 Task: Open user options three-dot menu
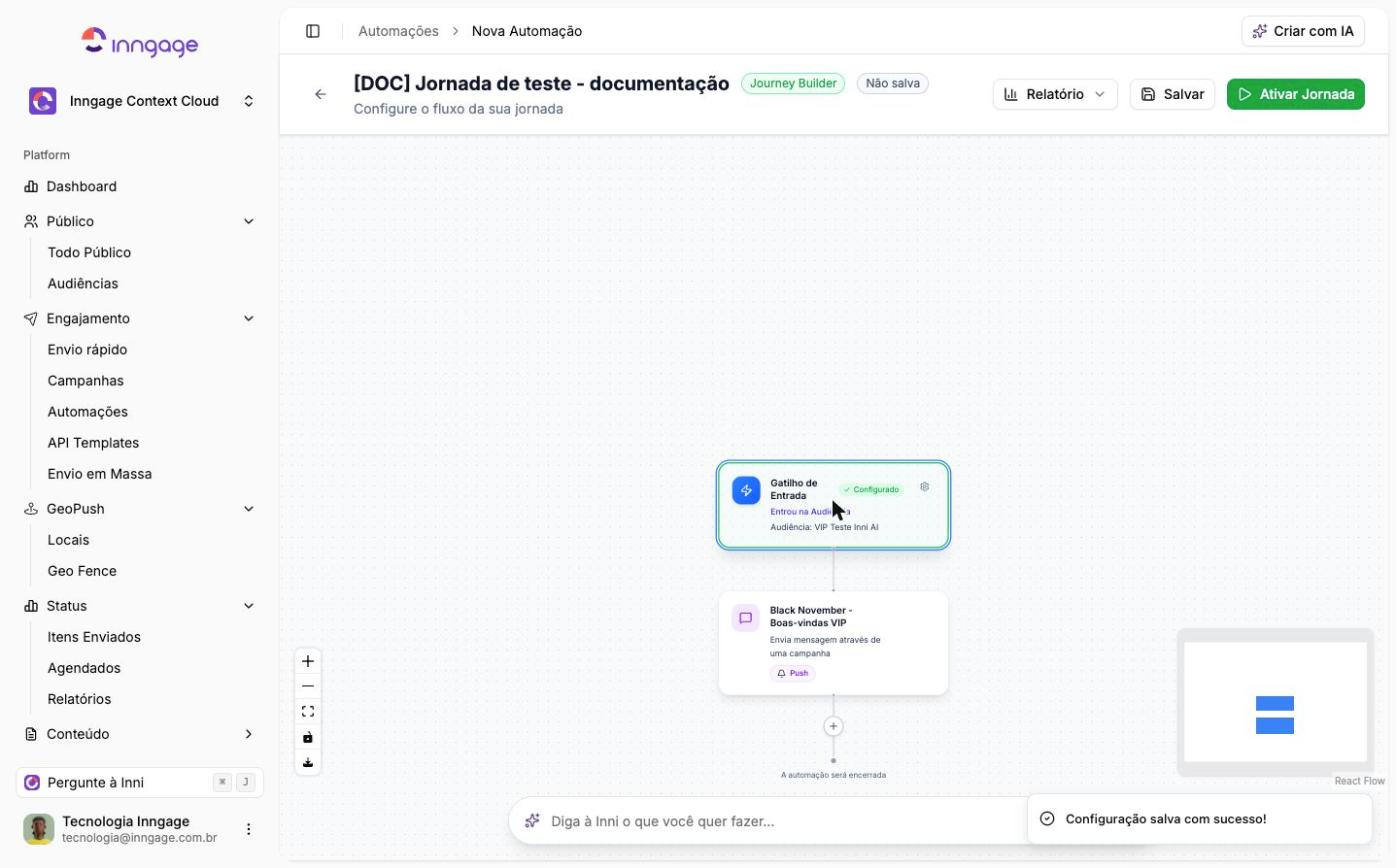pyautogui.click(x=249, y=829)
